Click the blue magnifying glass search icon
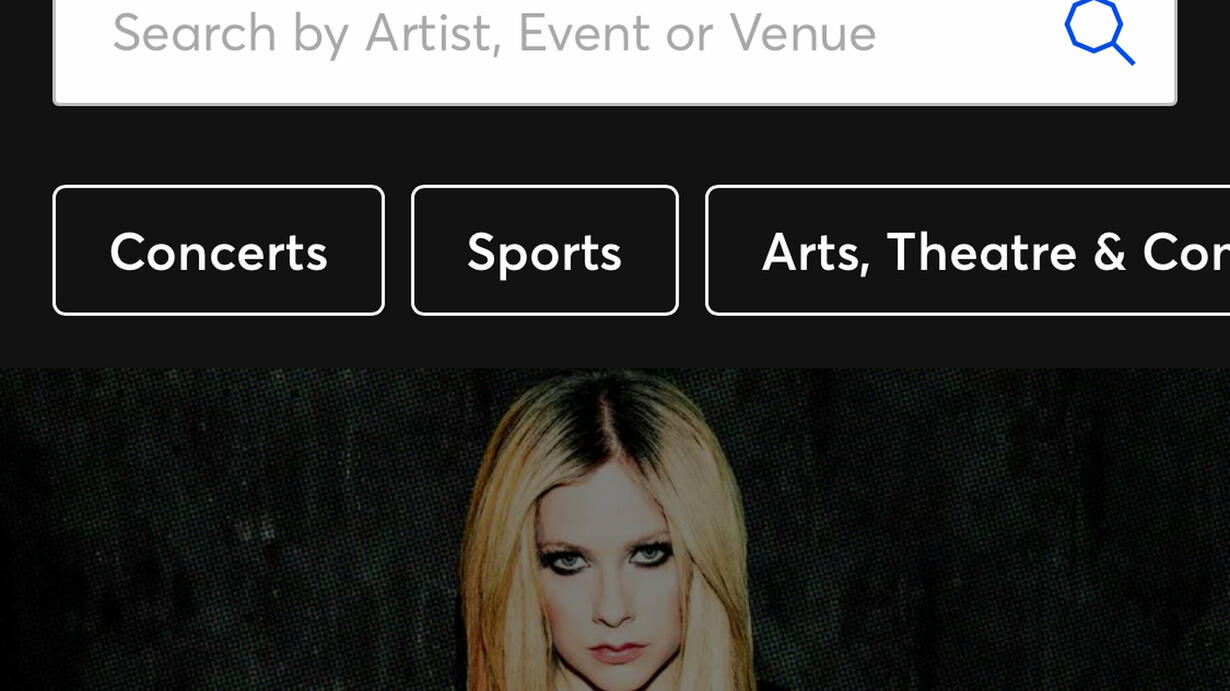1230x691 pixels. [x=1099, y=32]
